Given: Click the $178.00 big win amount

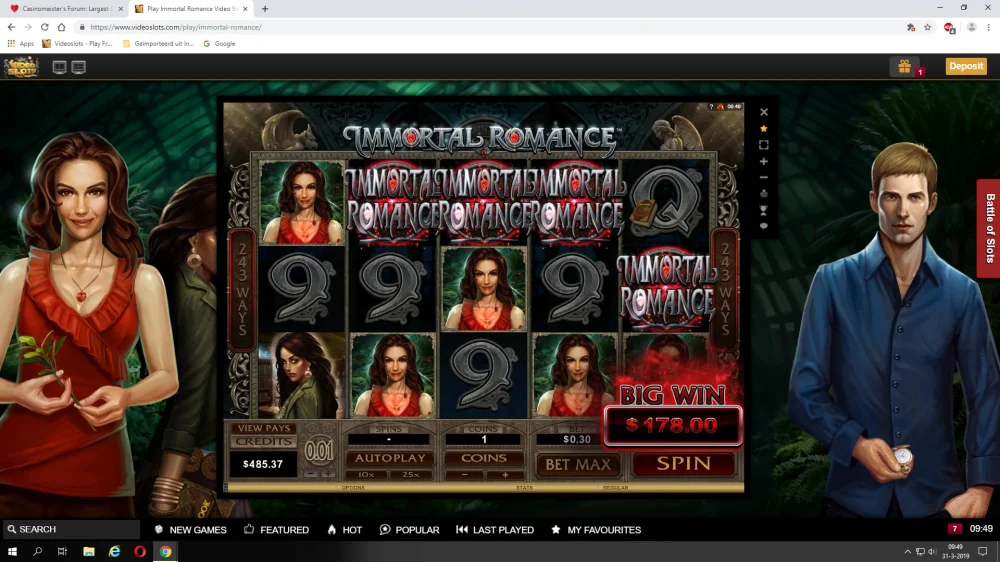Looking at the screenshot, I should (673, 425).
